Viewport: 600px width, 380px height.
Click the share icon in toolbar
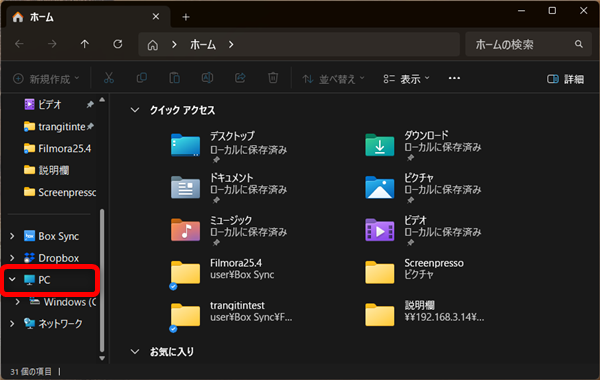pyautogui.click(x=240, y=78)
